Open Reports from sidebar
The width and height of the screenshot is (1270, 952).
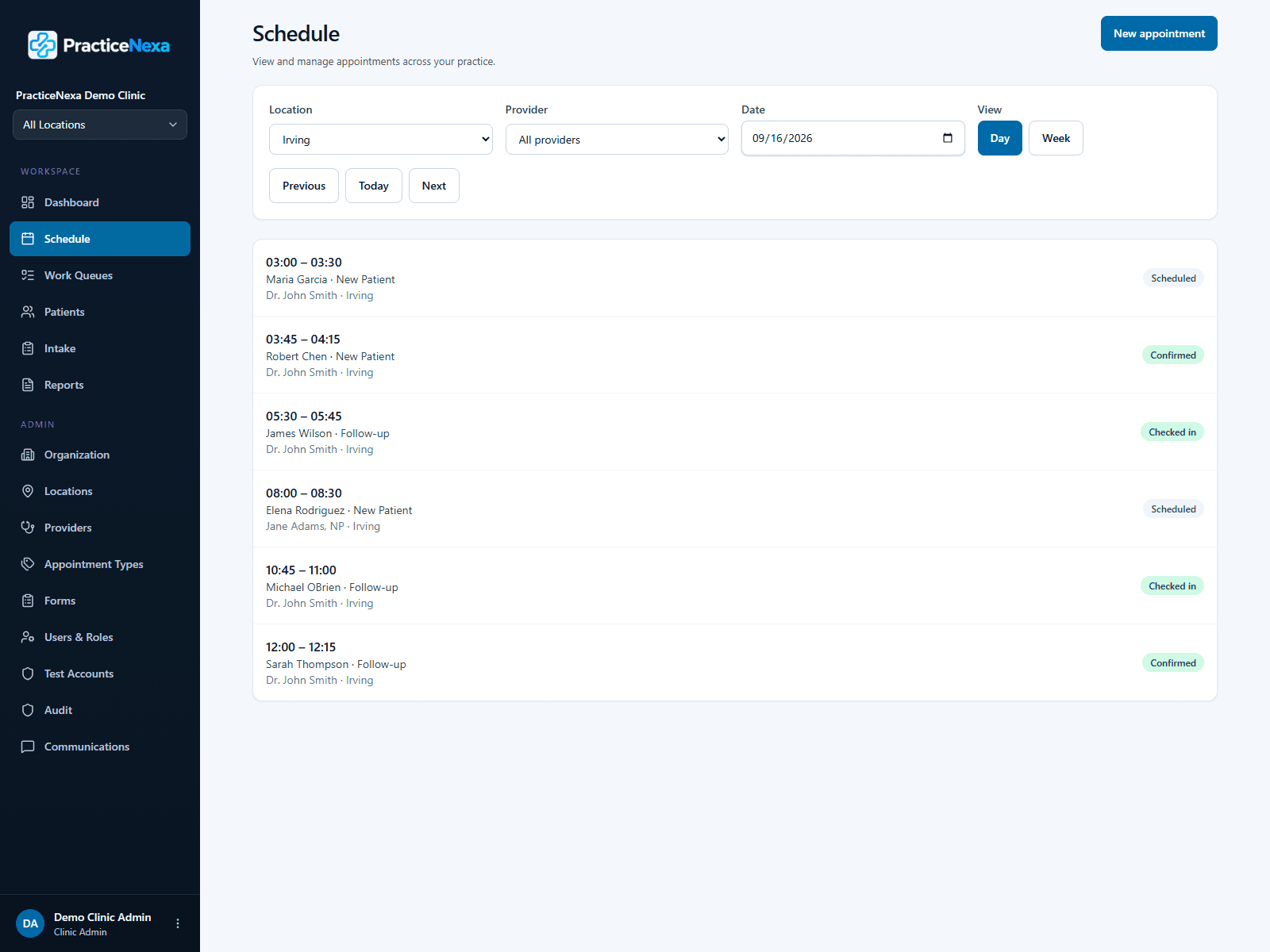[x=100, y=385]
